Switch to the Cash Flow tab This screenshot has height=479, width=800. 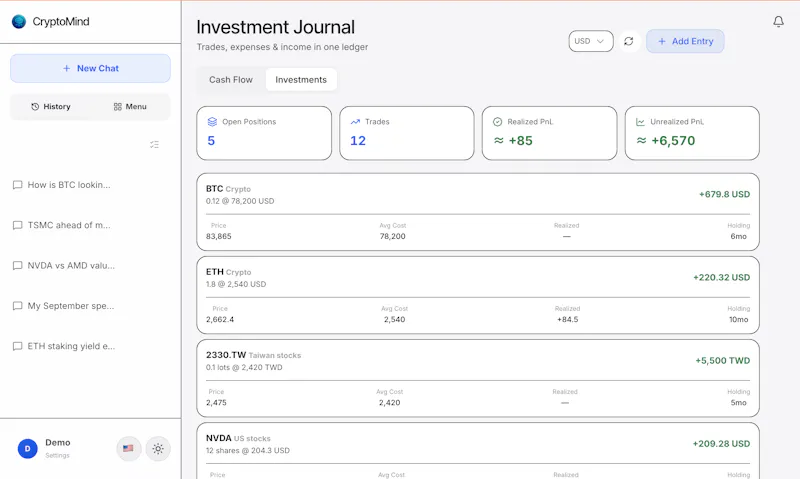tap(231, 80)
